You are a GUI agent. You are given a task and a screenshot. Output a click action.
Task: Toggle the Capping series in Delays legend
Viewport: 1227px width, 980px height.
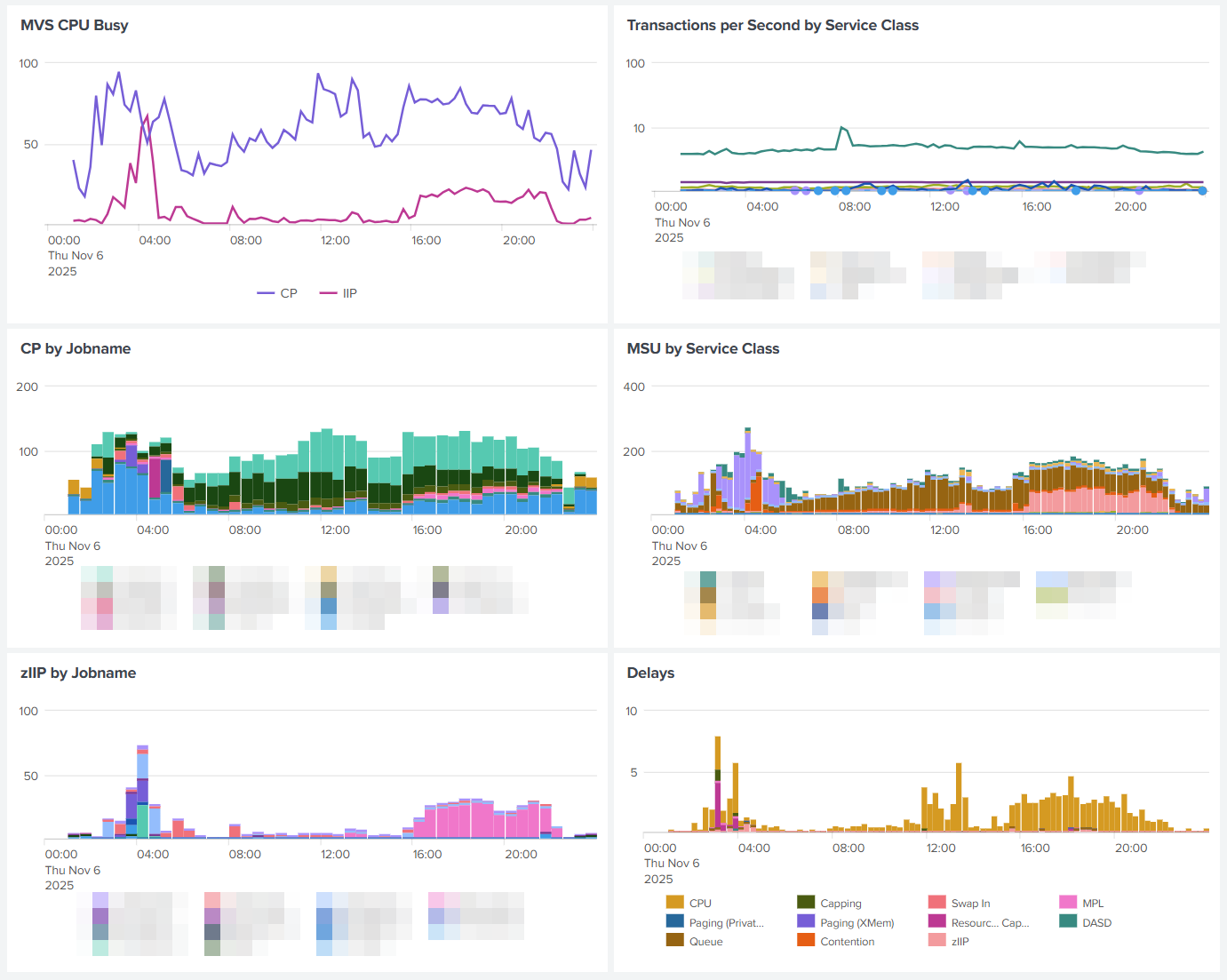(x=830, y=903)
